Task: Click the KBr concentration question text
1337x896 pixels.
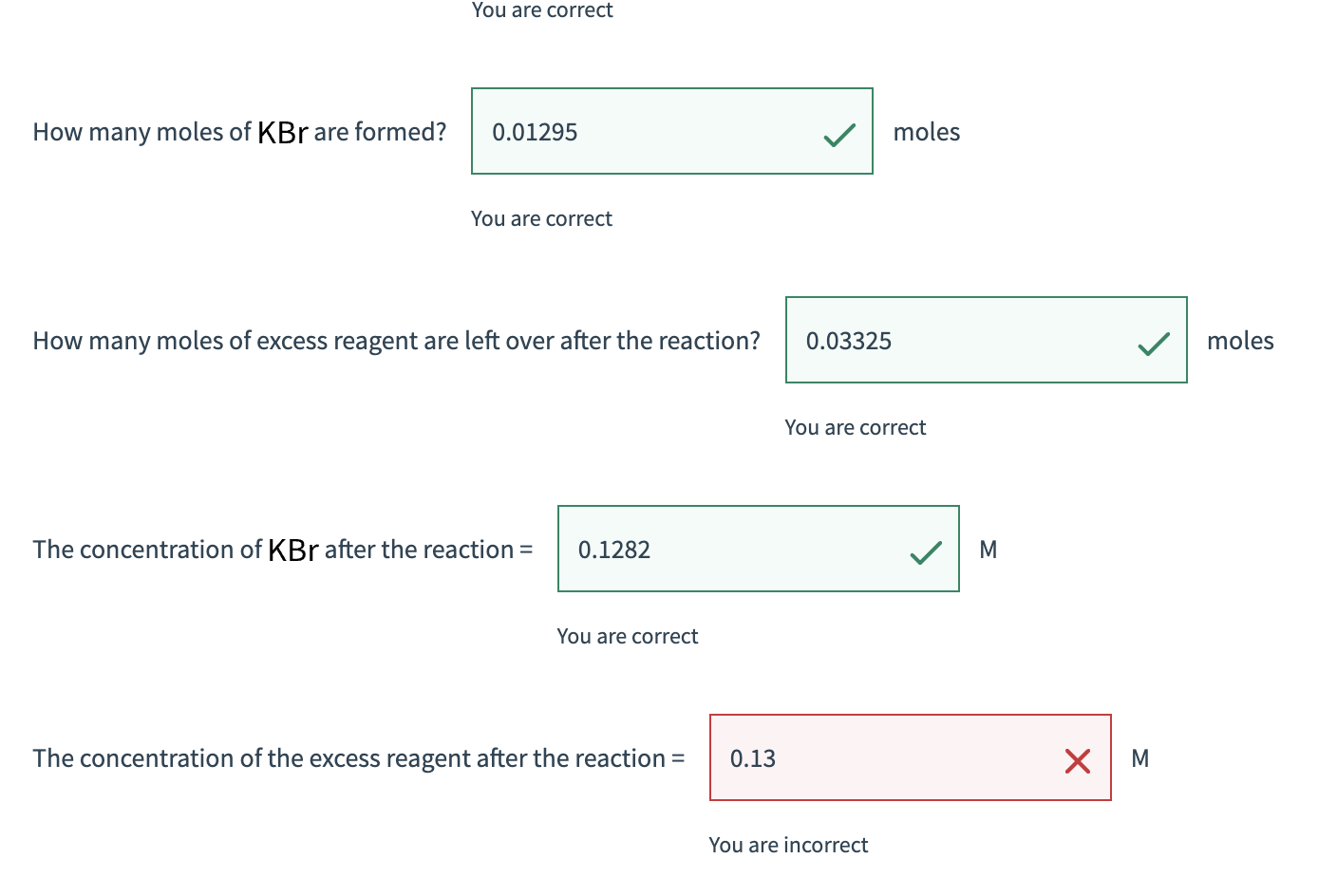Action: tap(282, 549)
